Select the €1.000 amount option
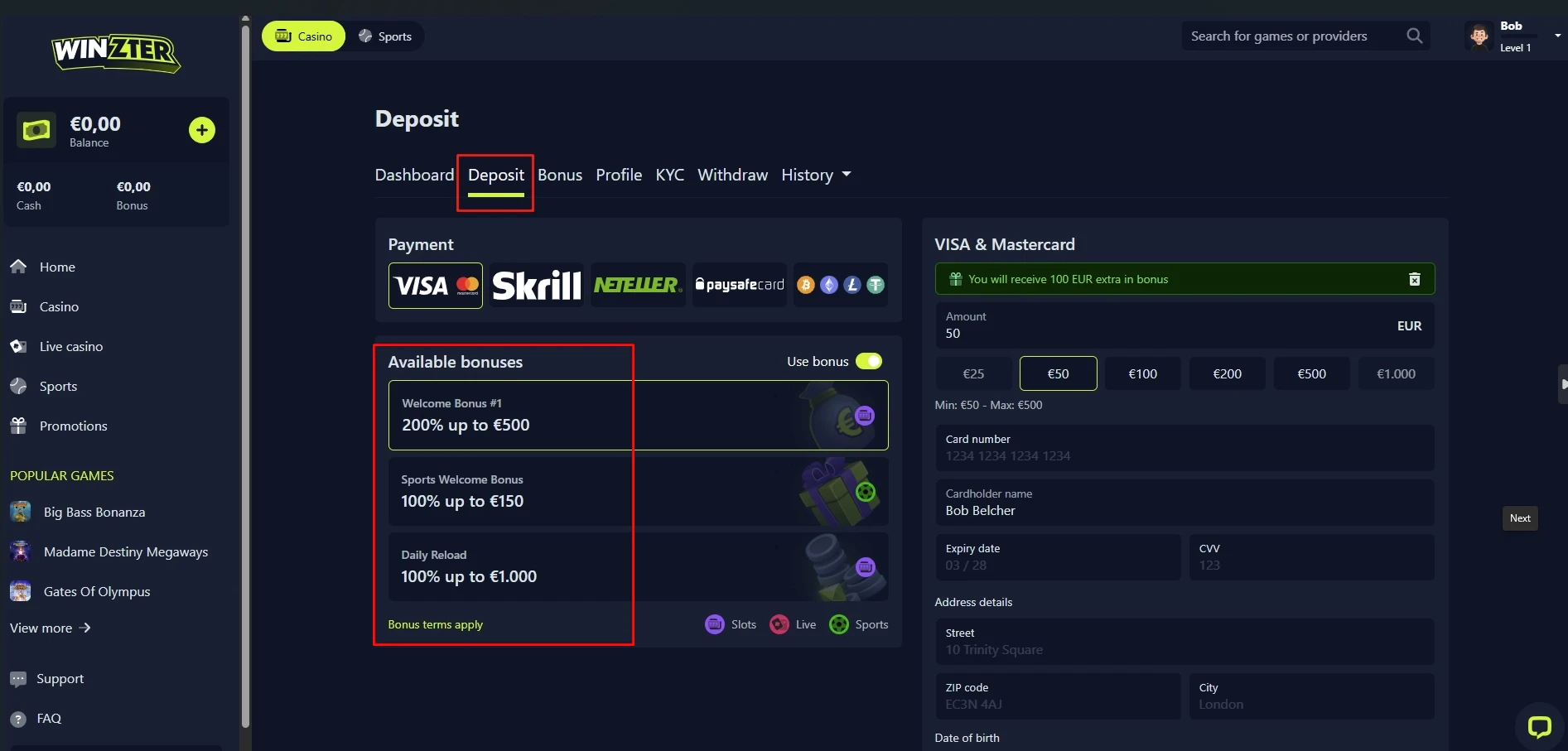 point(1397,373)
